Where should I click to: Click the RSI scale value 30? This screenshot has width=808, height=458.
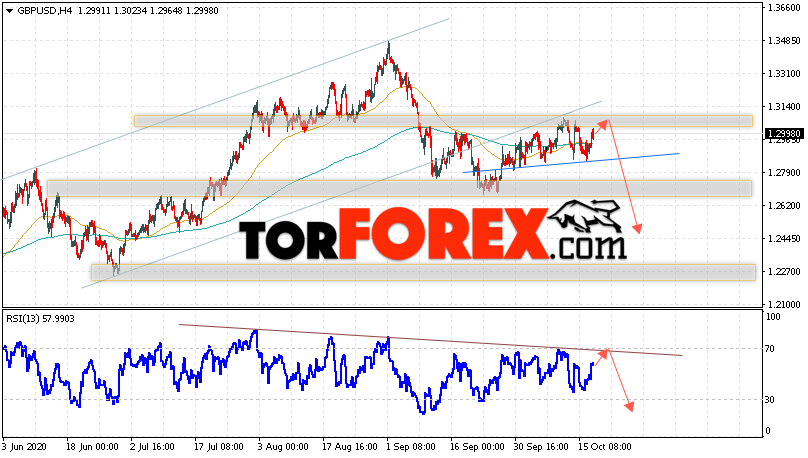770,399
